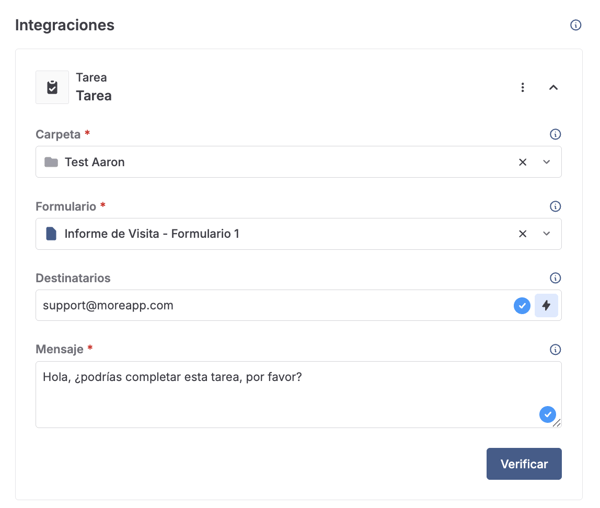The image size is (600, 508).
Task: Click the Tarea clipboard icon
Action: coord(52,88)
